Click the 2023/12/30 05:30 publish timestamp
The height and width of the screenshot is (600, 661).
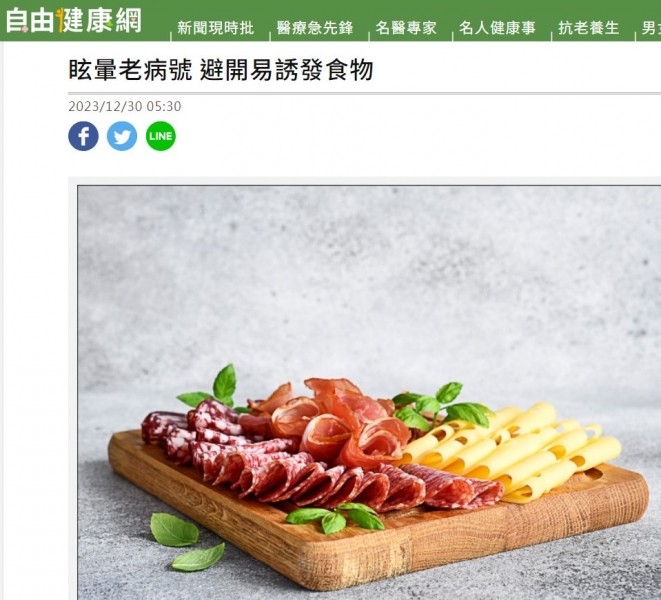click(x=125, y=106)
